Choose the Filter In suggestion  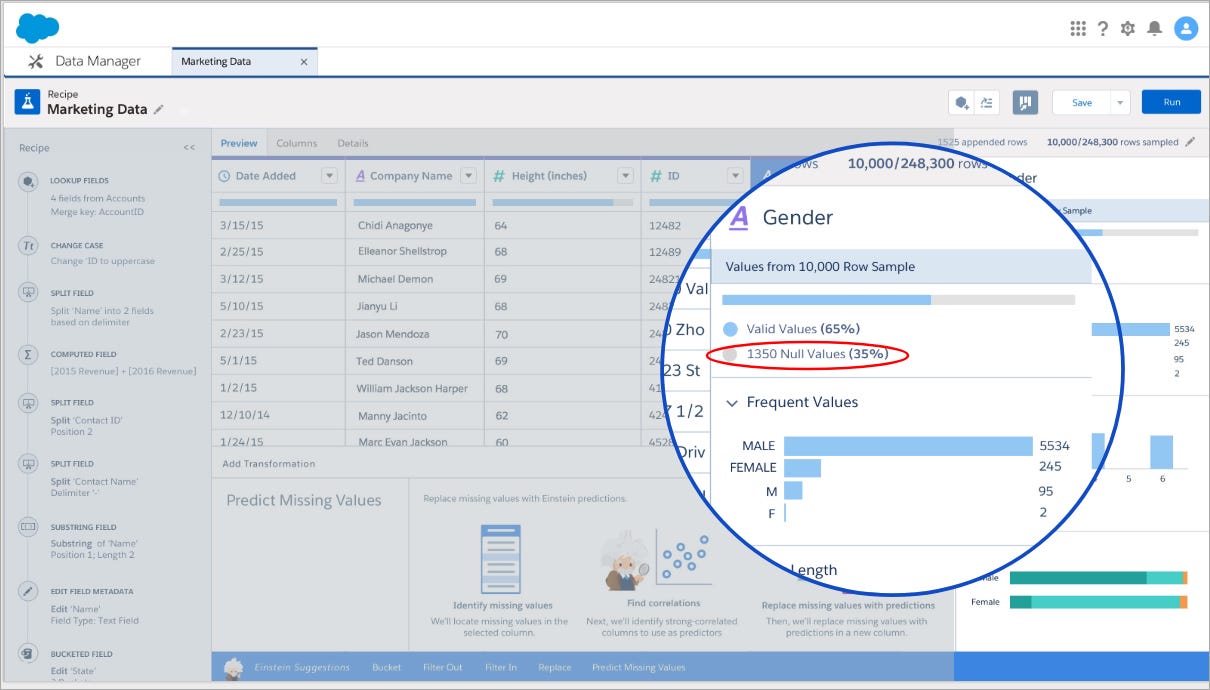(x=501, y=668)
